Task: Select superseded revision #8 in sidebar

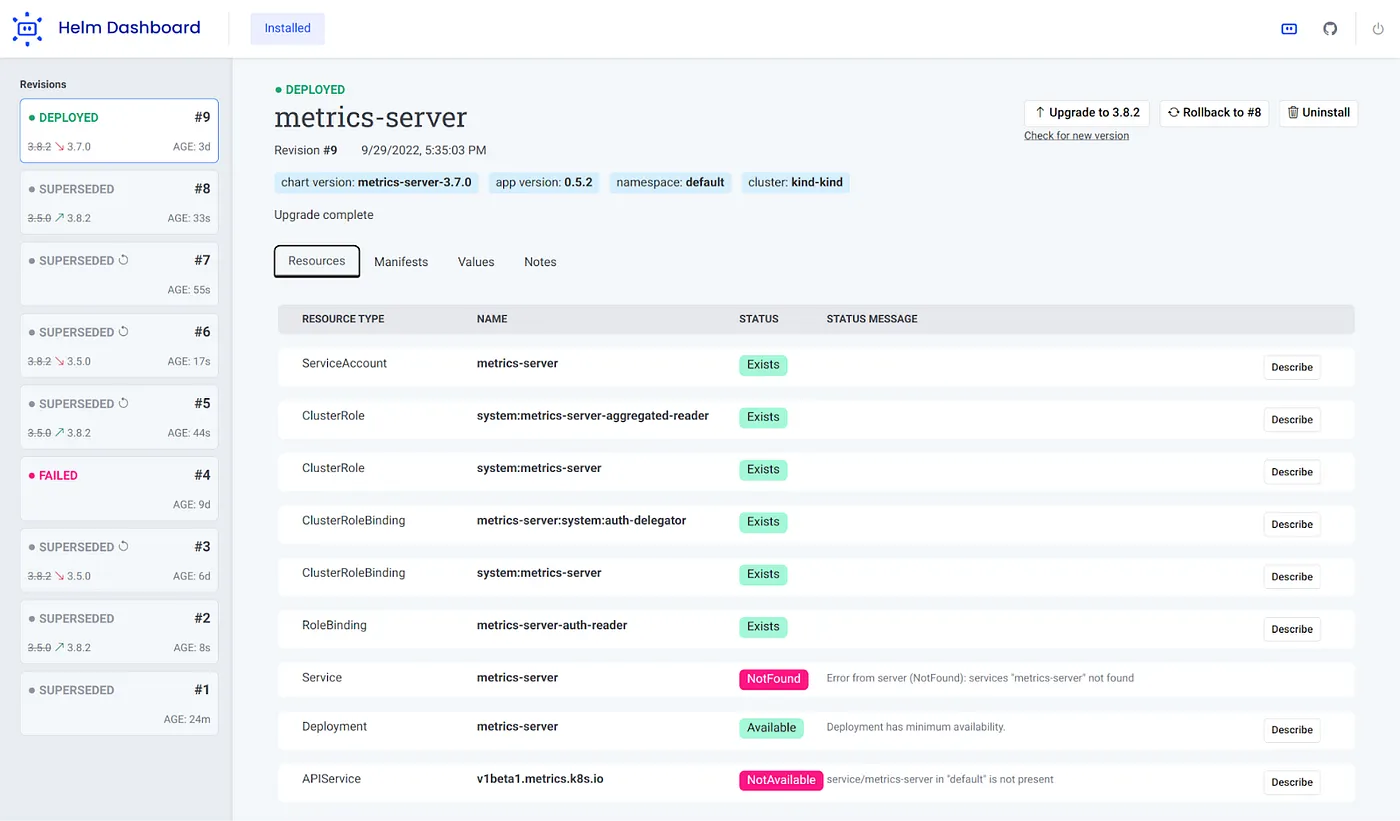Action: [x=119, y=202]
